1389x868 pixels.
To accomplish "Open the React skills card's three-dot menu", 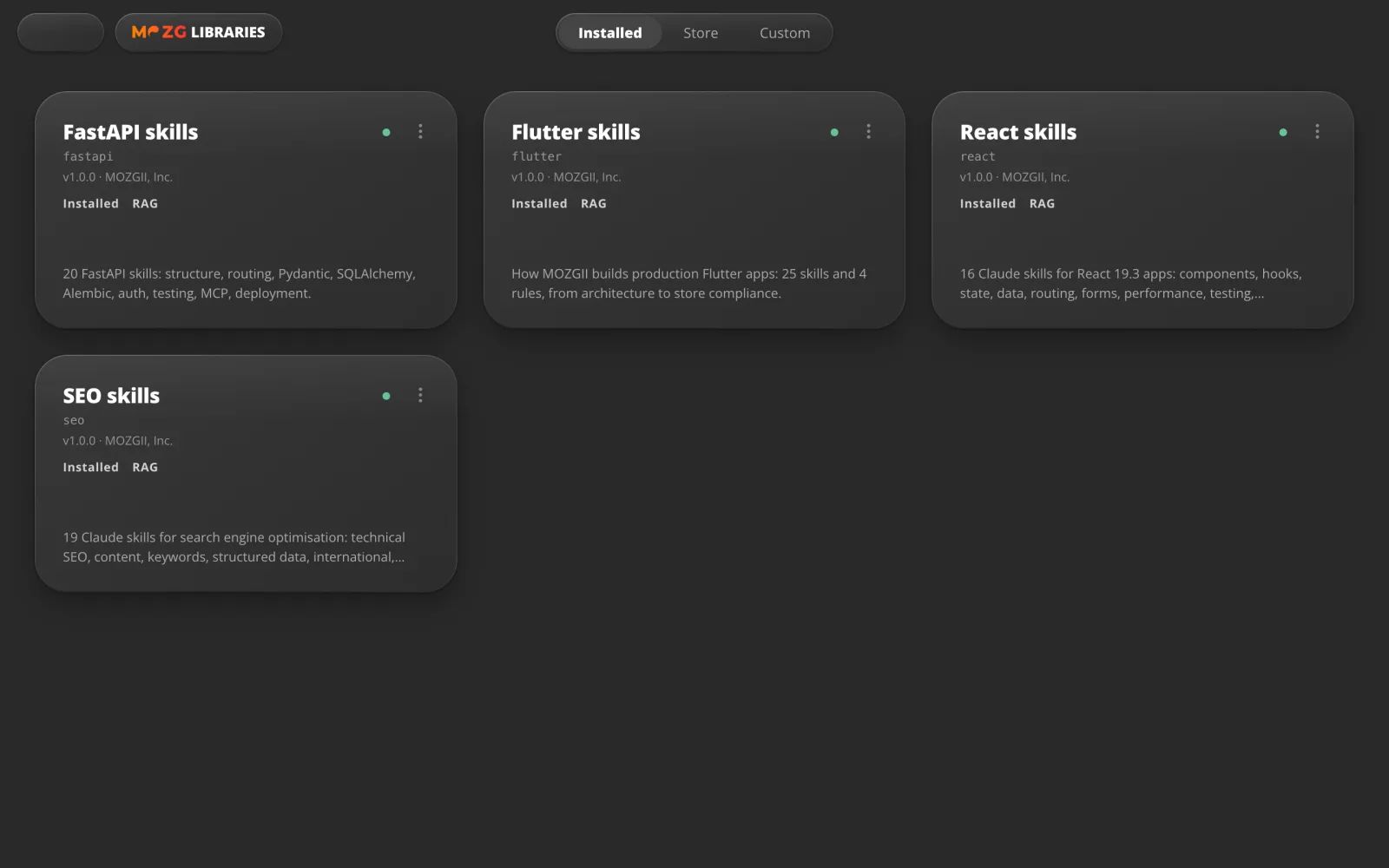I will point(1317,132).
